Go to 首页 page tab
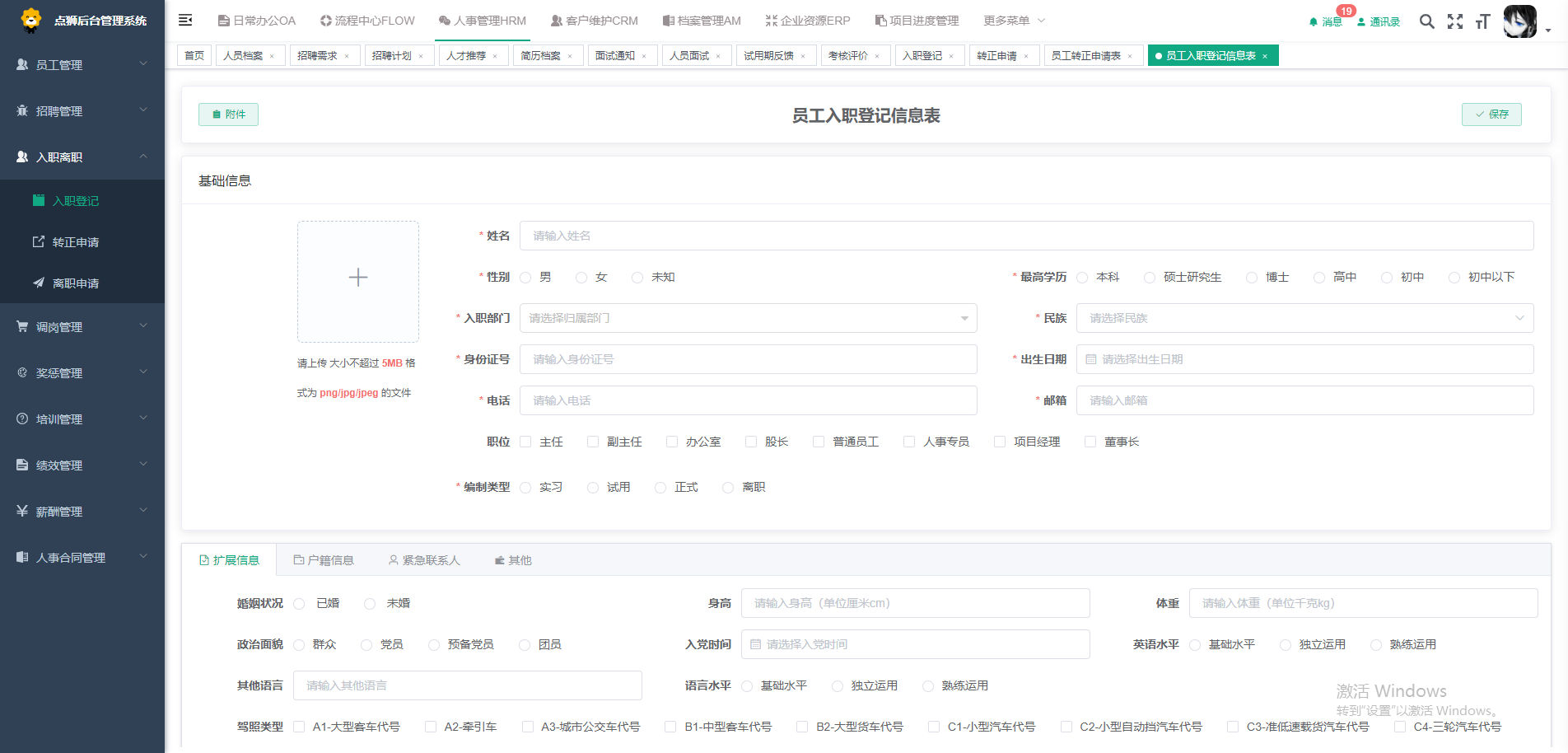The height and width of the screenshot is (753, 1568). (194, 55)
